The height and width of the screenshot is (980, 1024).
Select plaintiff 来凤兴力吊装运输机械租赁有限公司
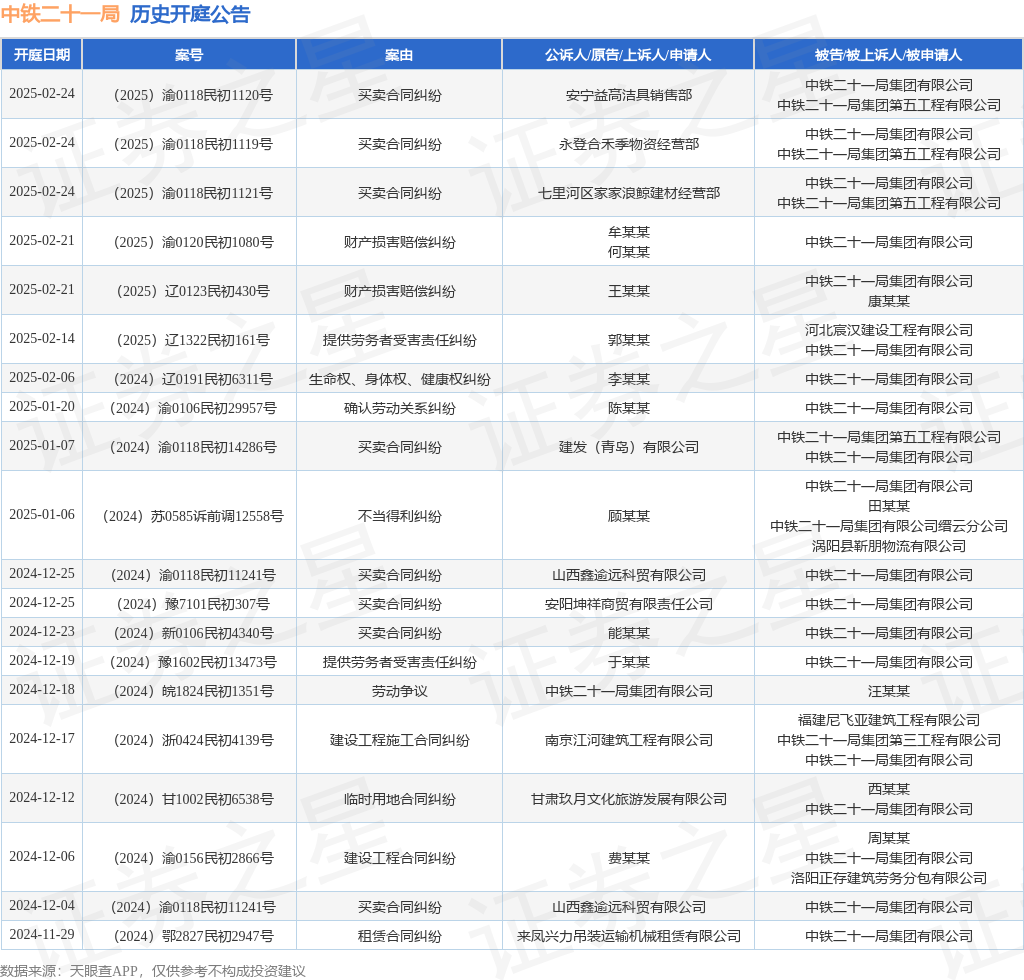point(629,936)
